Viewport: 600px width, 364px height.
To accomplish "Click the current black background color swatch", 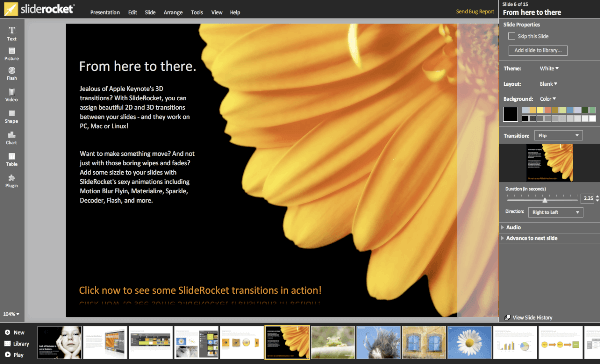I will 510,114.
